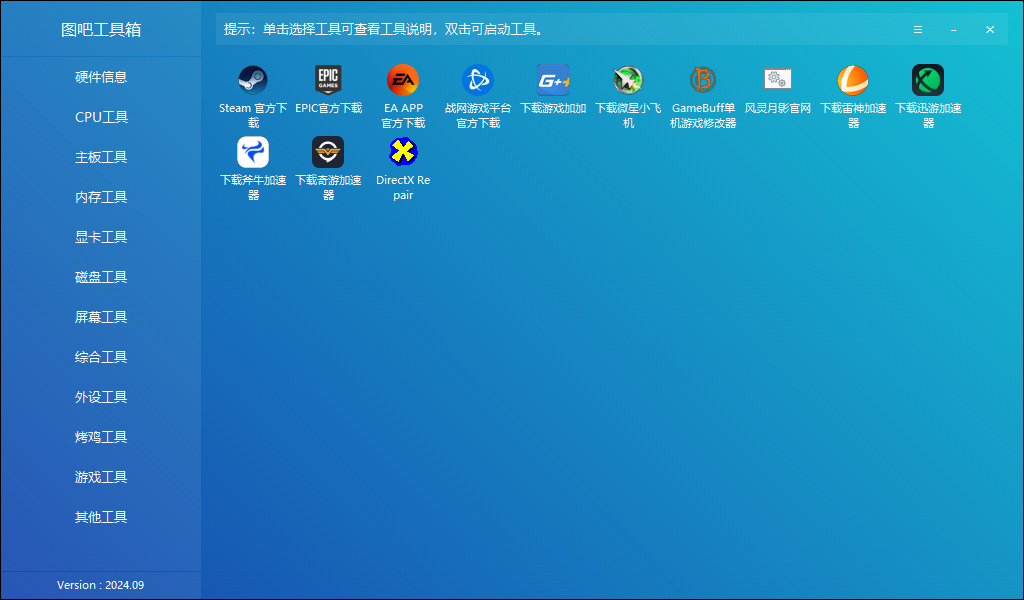Select the 游戏工具 category
This screenshot has height=600, width=1024.
(x=101, y=477)
